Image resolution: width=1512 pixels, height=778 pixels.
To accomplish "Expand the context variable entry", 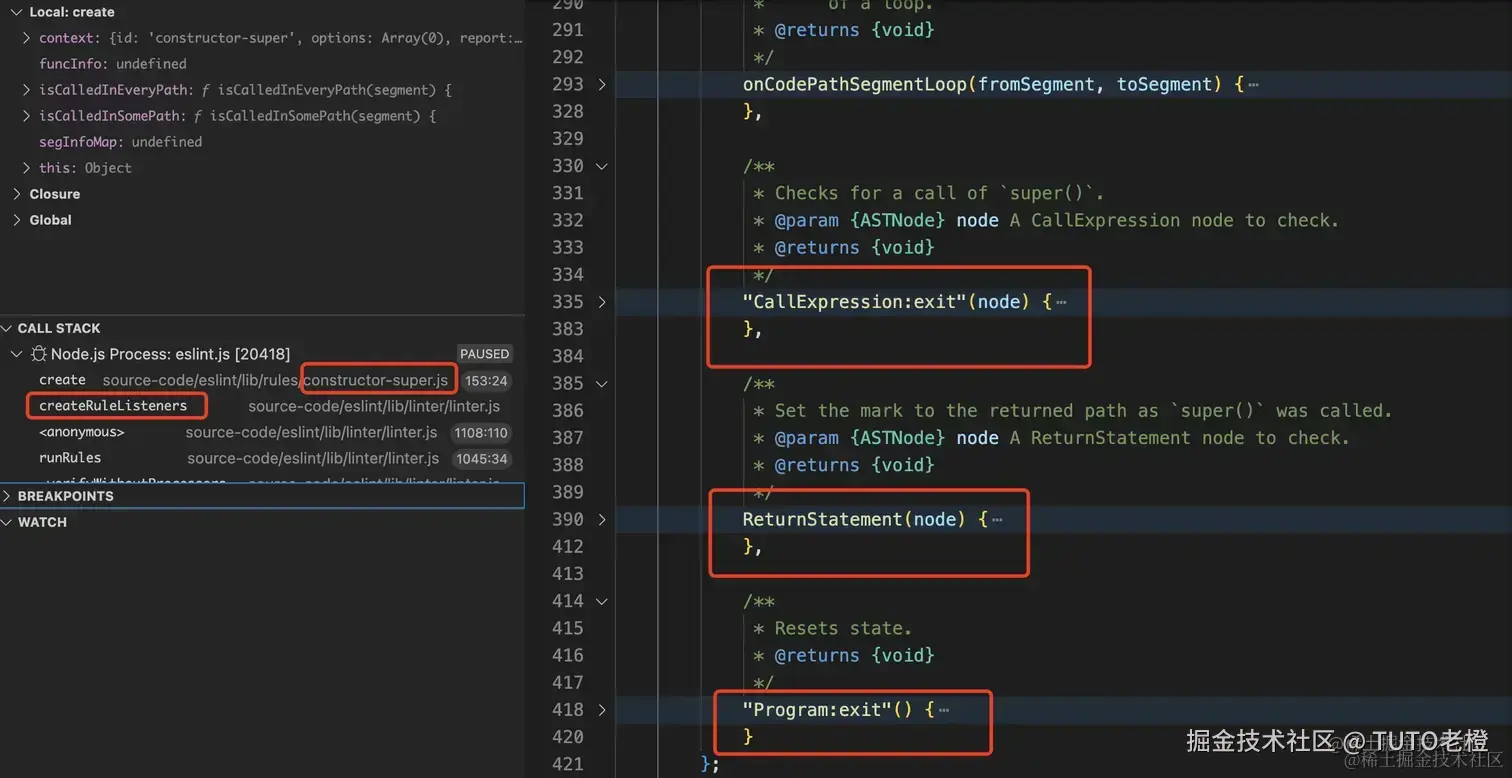I will [x=27, y=38].
